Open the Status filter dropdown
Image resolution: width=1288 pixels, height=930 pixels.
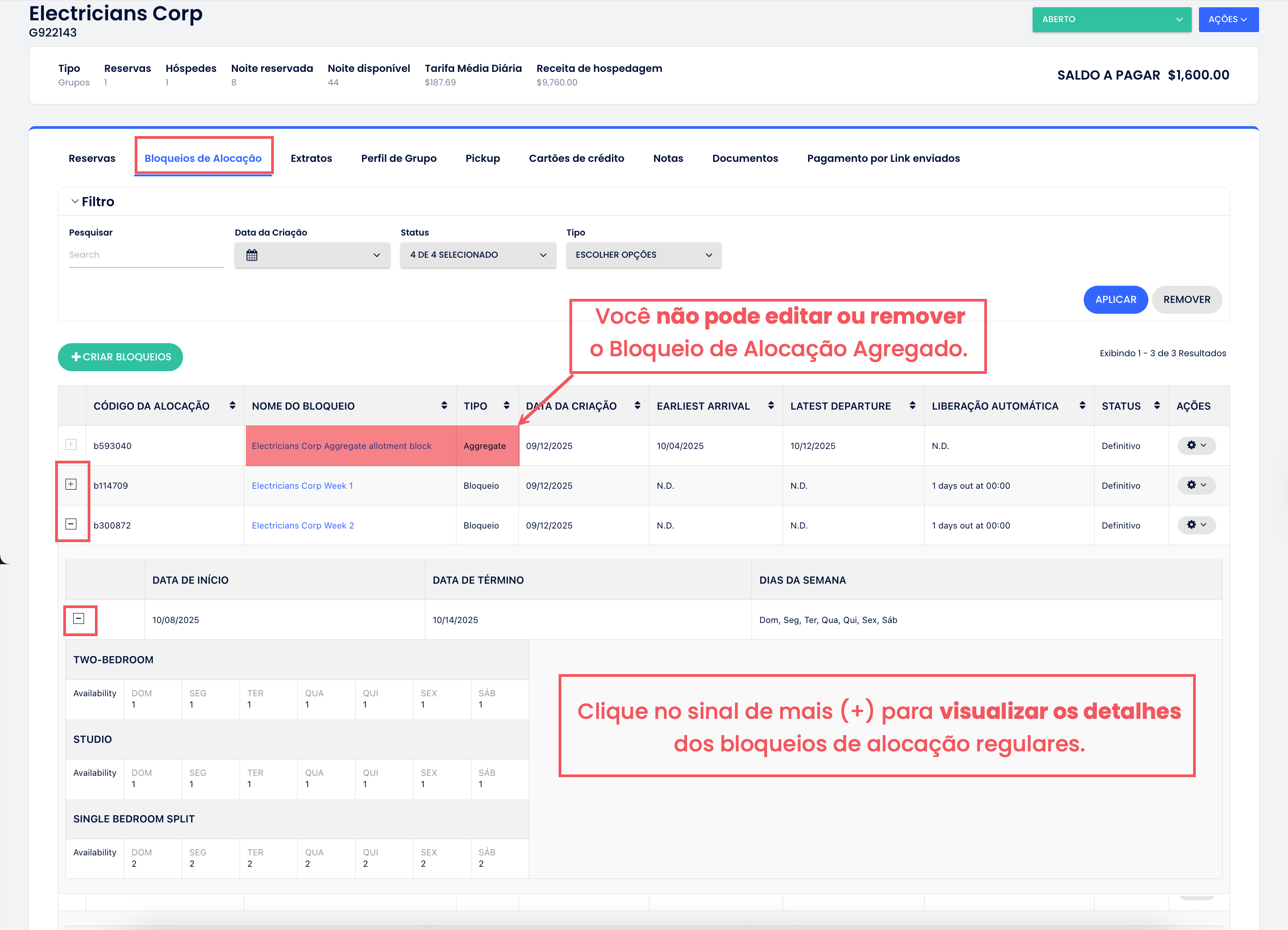[478, 255]
